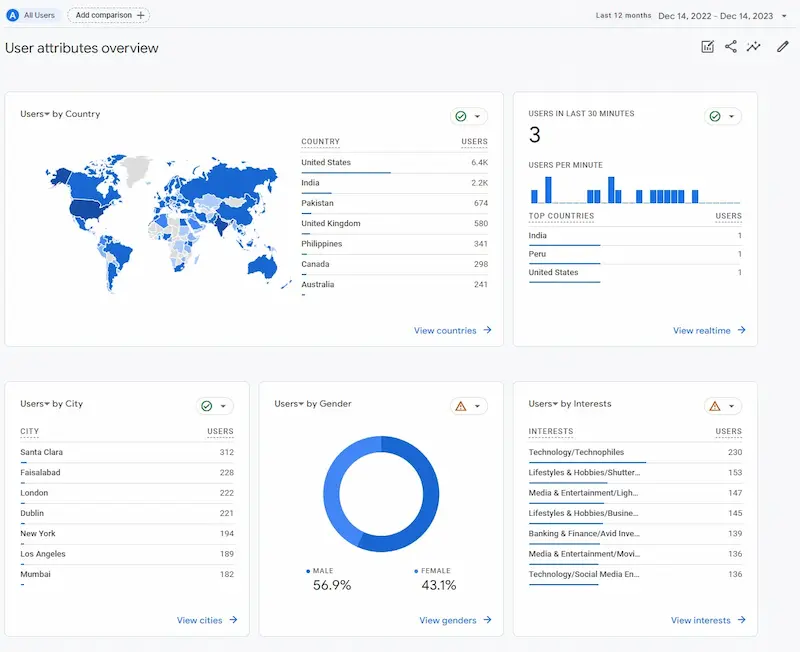Expand the Users metric dropdown in City card
The width and height of the screenshot is (800, 652).
(x=46, y=404)
